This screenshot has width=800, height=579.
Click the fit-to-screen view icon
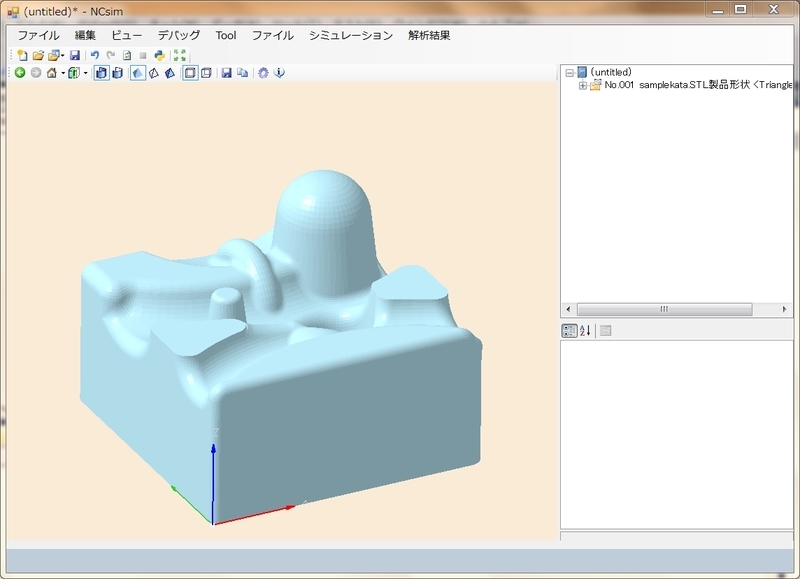pyautogui.click(x=180, y=56)
